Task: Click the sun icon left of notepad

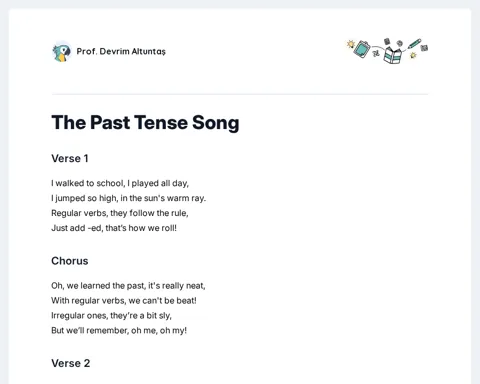Action: click(351, 44)
